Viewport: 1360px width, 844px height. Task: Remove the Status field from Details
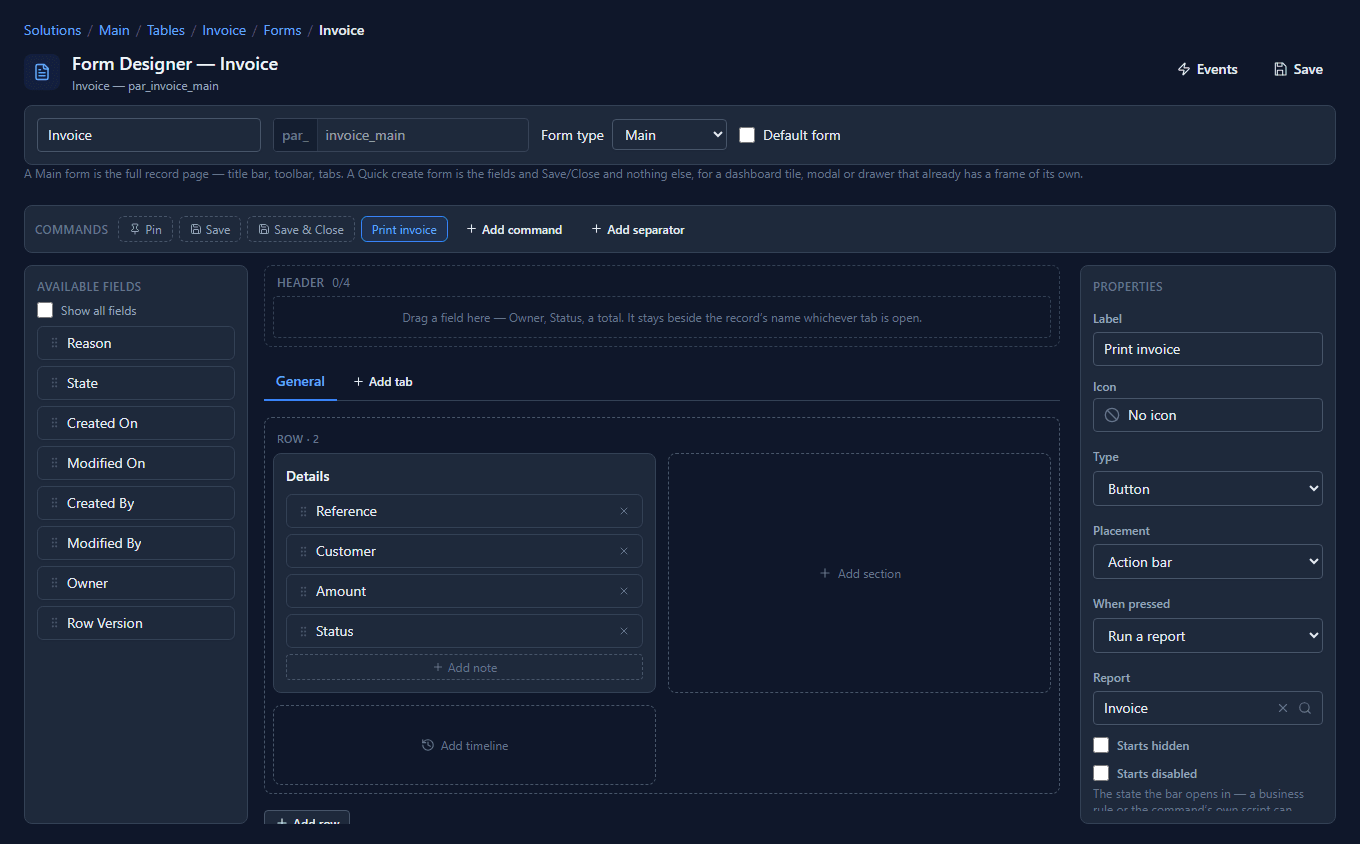tap(624, 631)
